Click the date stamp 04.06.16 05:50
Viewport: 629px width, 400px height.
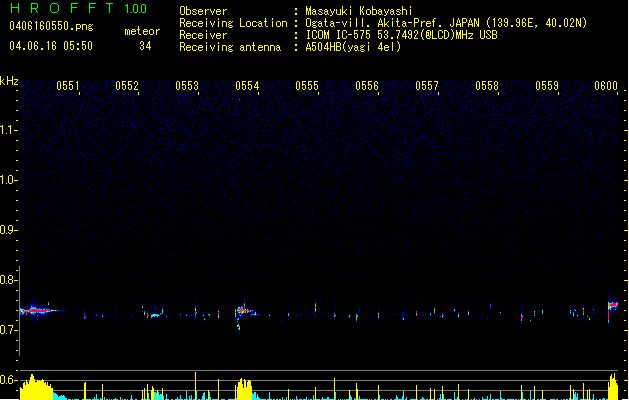pos(51,46)
